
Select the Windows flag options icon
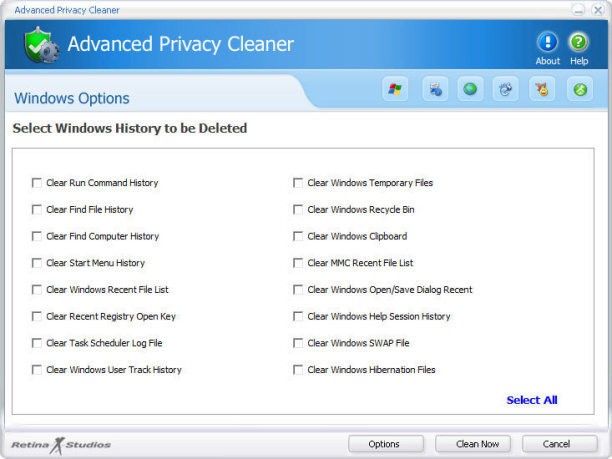[395, 89]
